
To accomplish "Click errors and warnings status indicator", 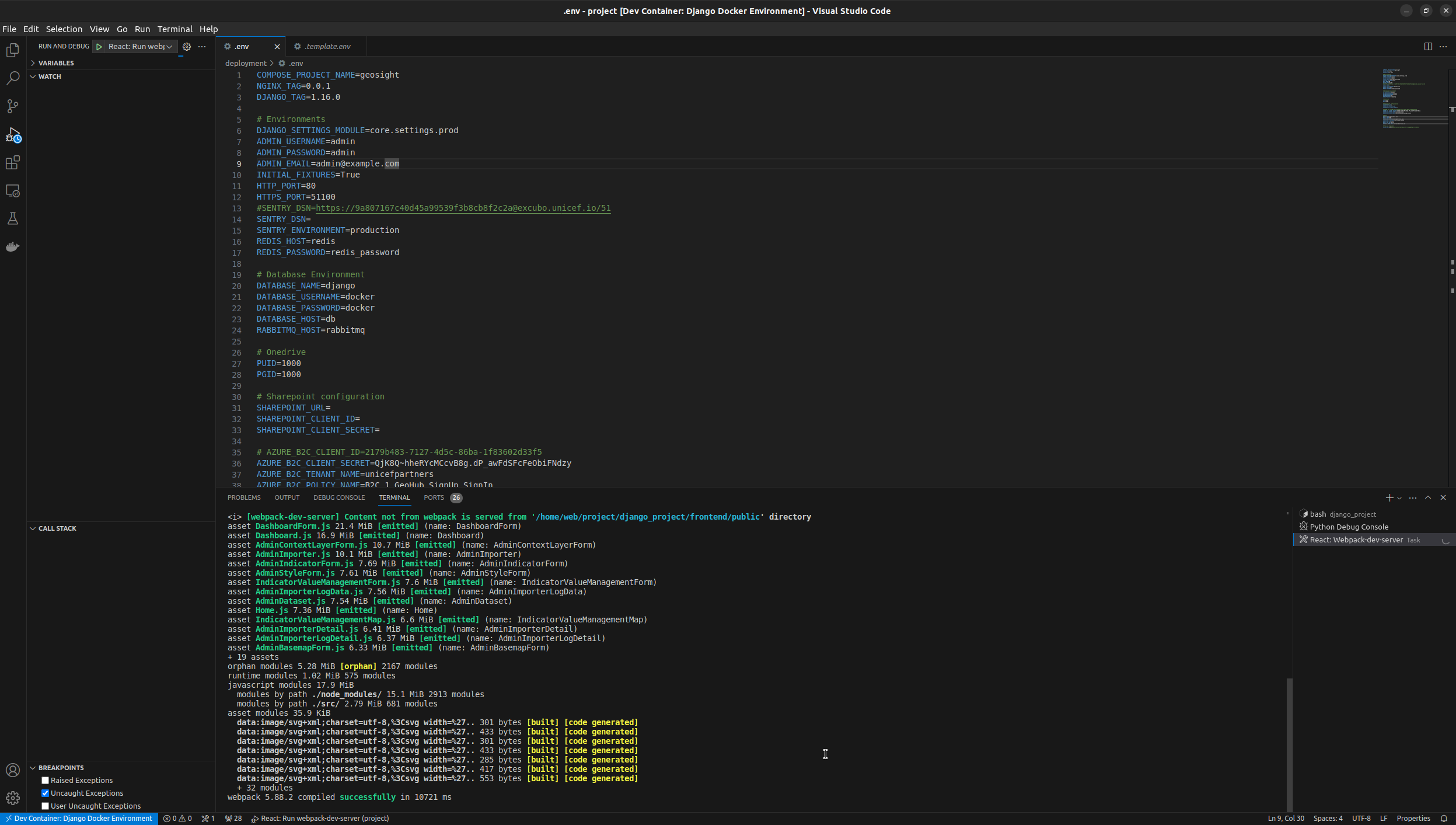I will (177, 819).
